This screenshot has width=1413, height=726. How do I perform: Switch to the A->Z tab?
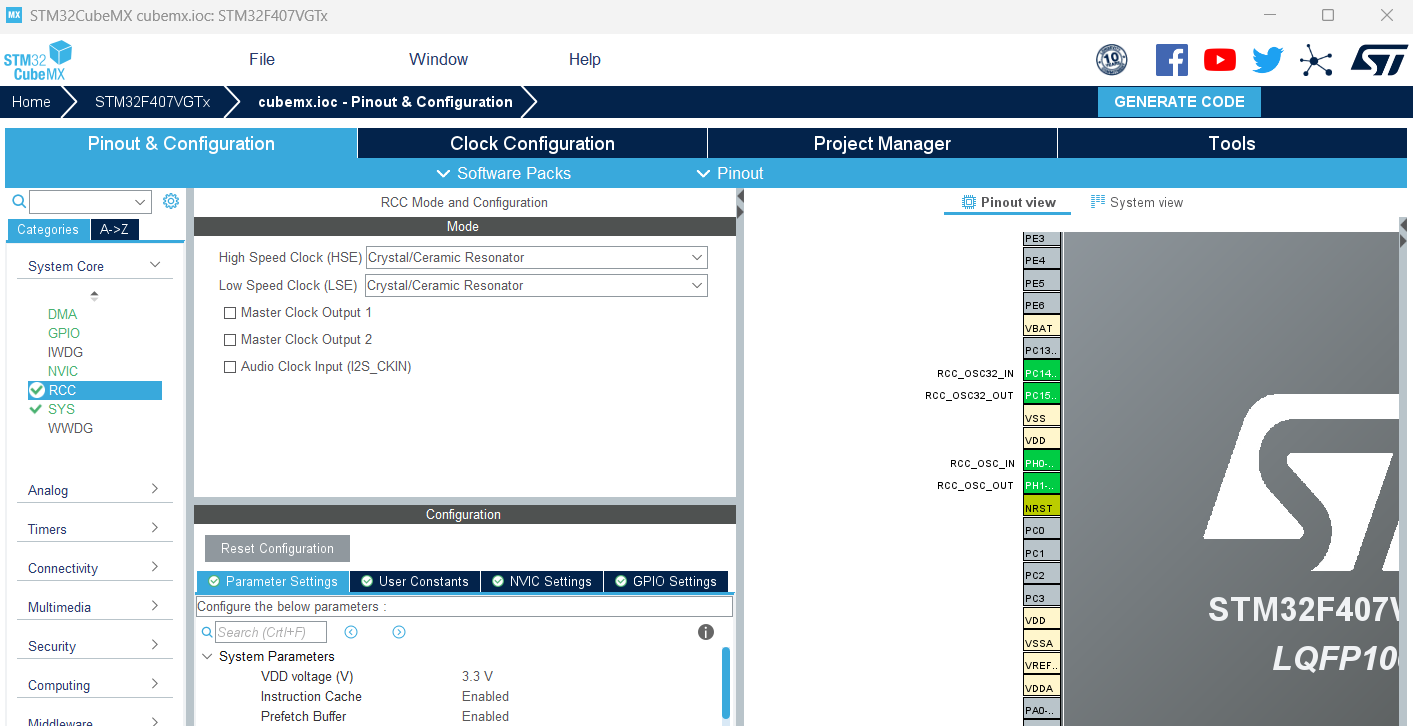(x=115, y=230)
